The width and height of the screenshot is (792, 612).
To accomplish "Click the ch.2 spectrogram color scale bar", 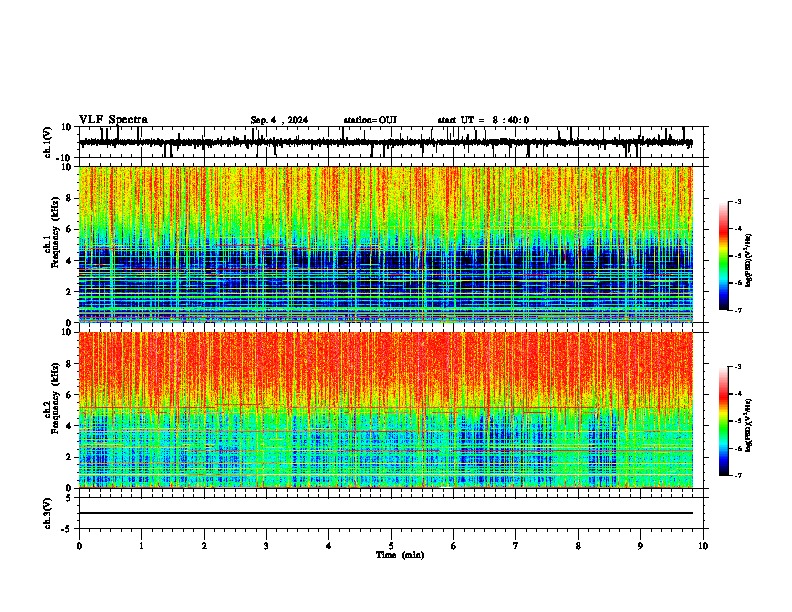I will pyautogui.click(x=724, y=421).
